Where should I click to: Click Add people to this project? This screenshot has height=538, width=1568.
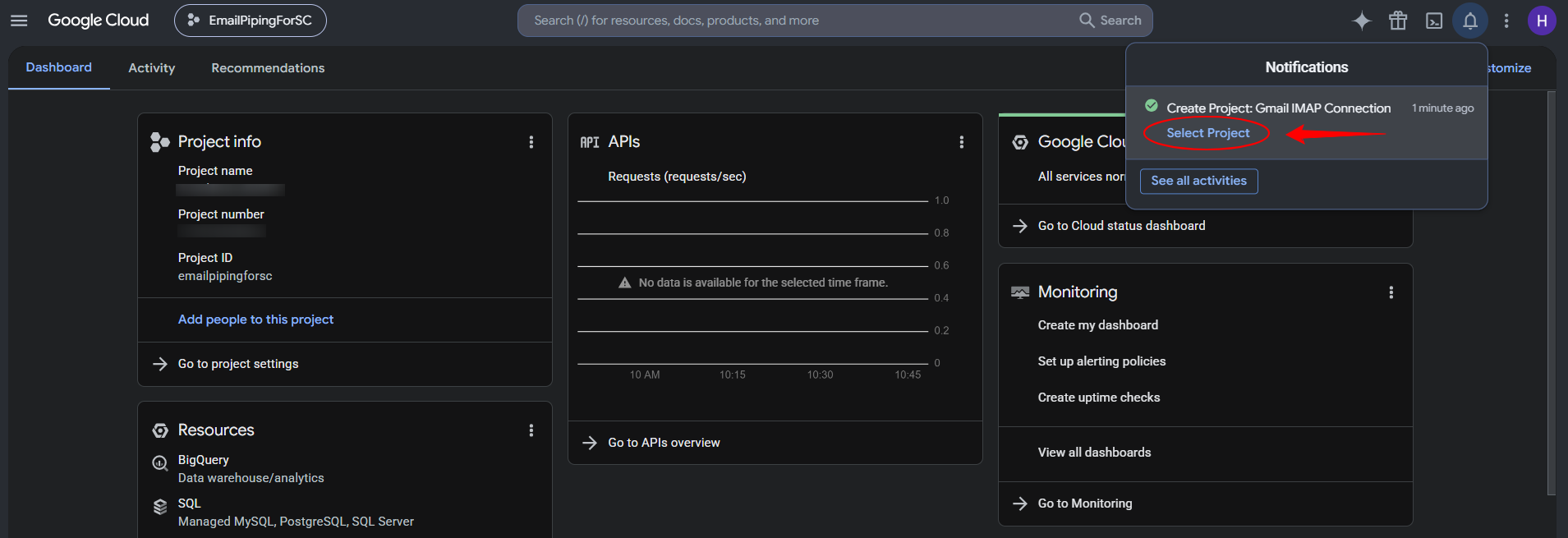coord(255,320)
